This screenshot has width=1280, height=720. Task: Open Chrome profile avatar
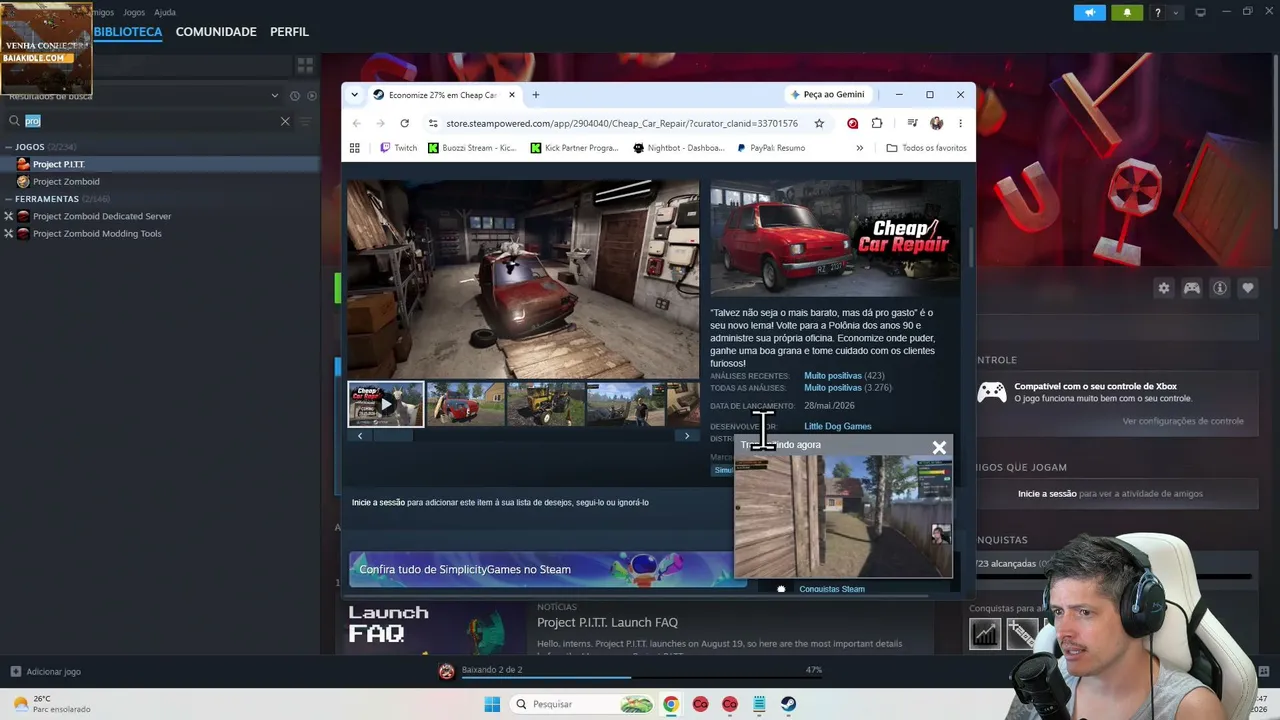(x=936, y=123)
